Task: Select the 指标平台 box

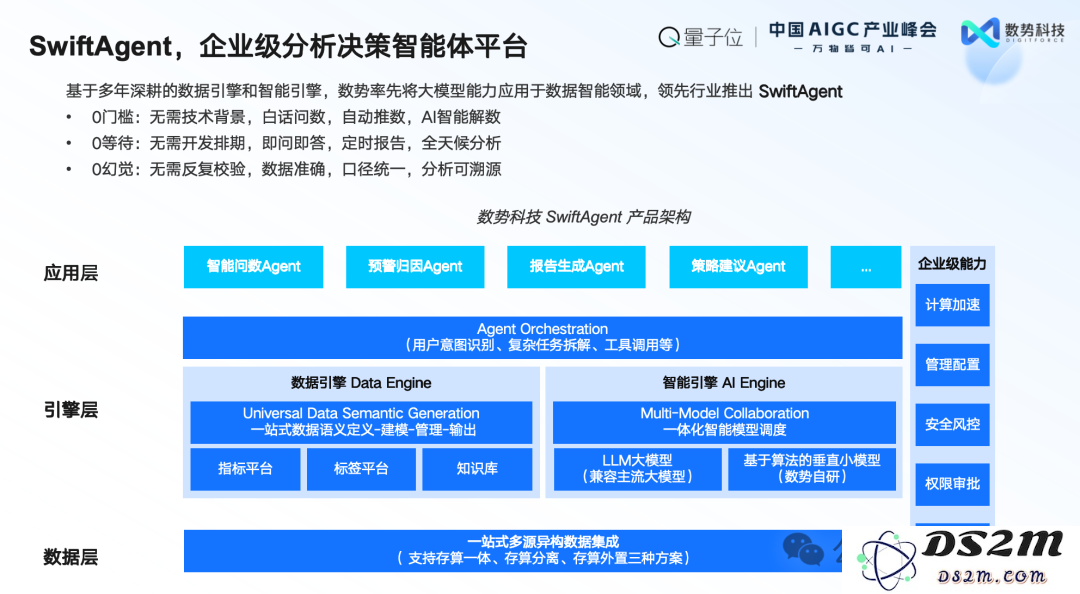Action: (x=245, y=469)
